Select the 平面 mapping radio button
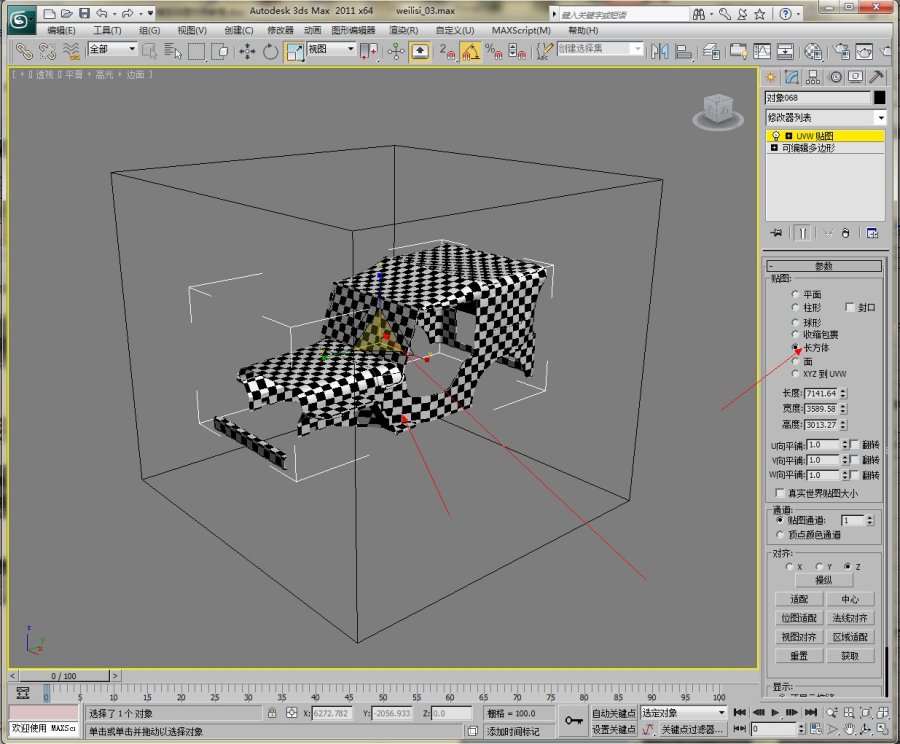The image size is (900, 744). click(x=795, y=294)
